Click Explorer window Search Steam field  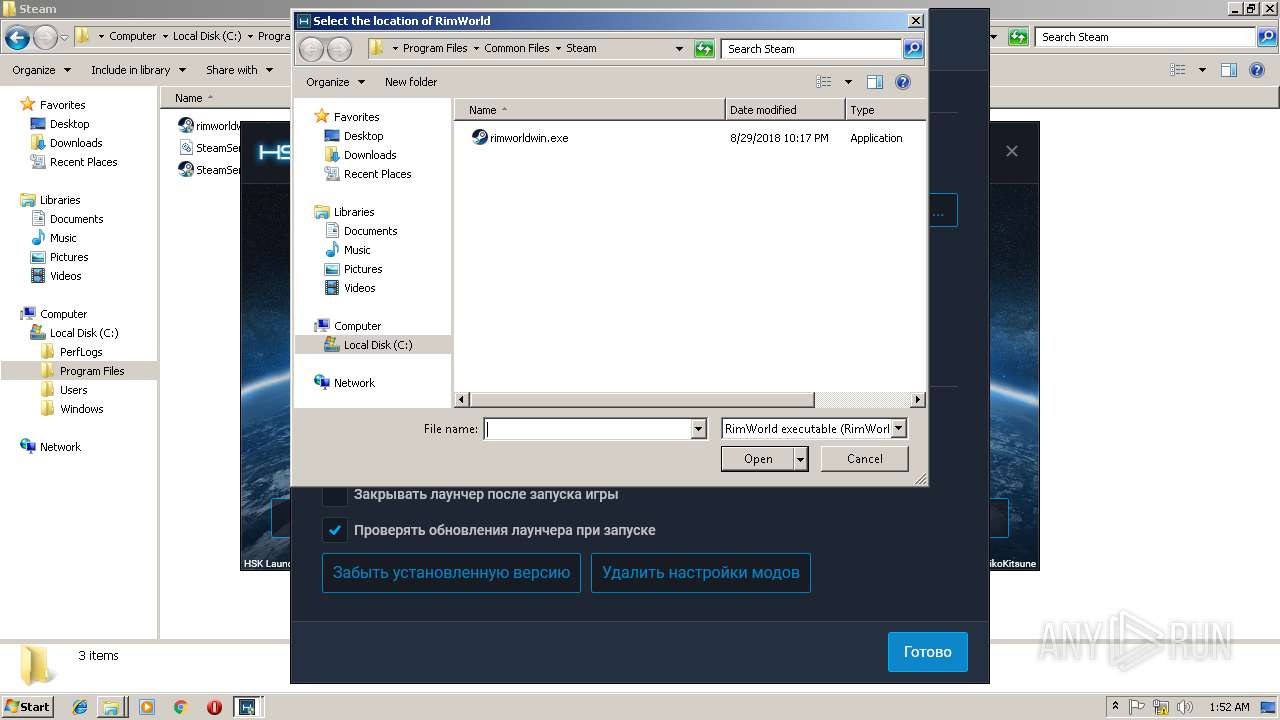coord(1145,37)
